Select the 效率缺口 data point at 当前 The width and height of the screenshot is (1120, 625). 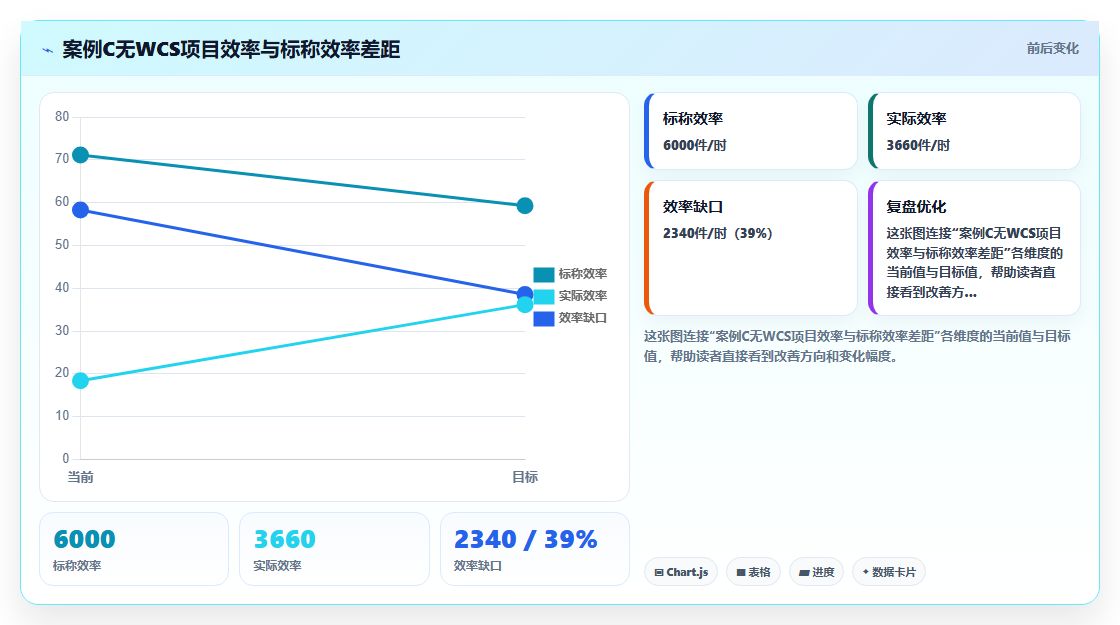click(x=81, y=210)
